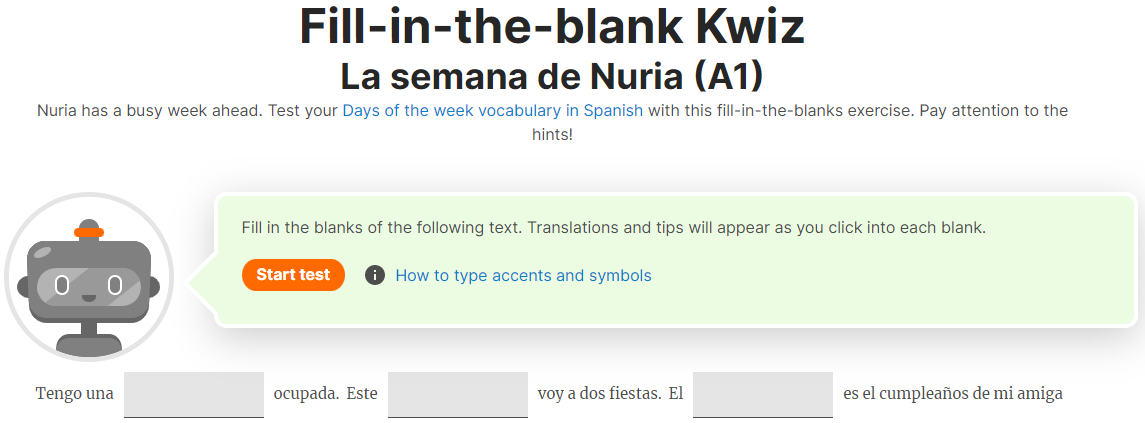The width and height of the screenshot is (1145, 423).
Task: Open How to type accents and symbols
Action: [x=524, y=275]
